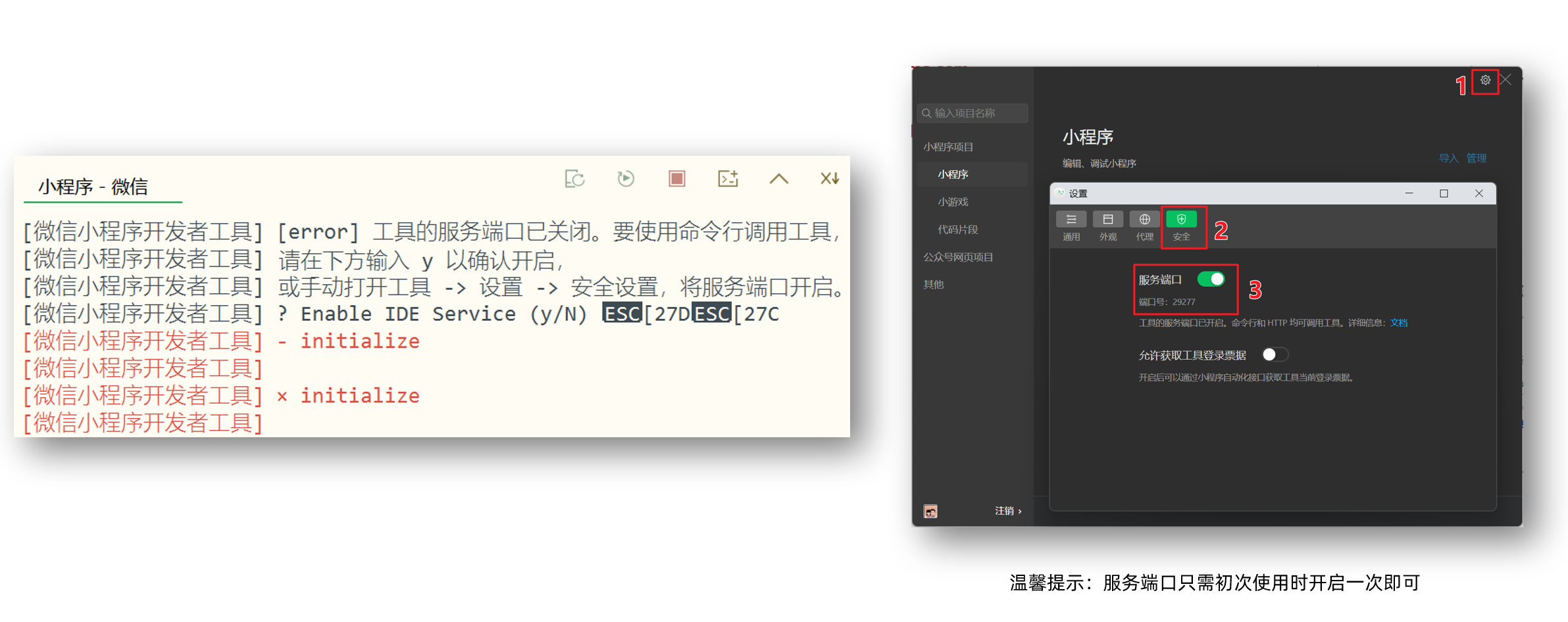Open the 文档 documentation link

pos(1399,322)
